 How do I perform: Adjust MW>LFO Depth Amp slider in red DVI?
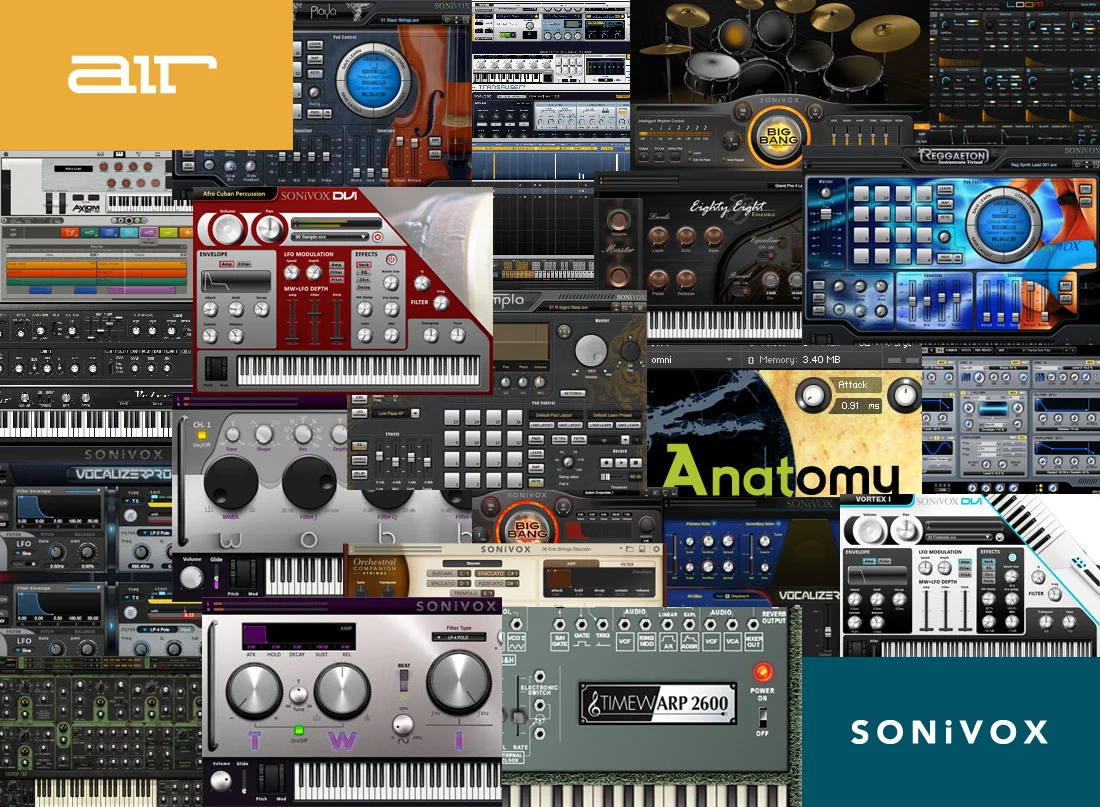click(293, 322)
